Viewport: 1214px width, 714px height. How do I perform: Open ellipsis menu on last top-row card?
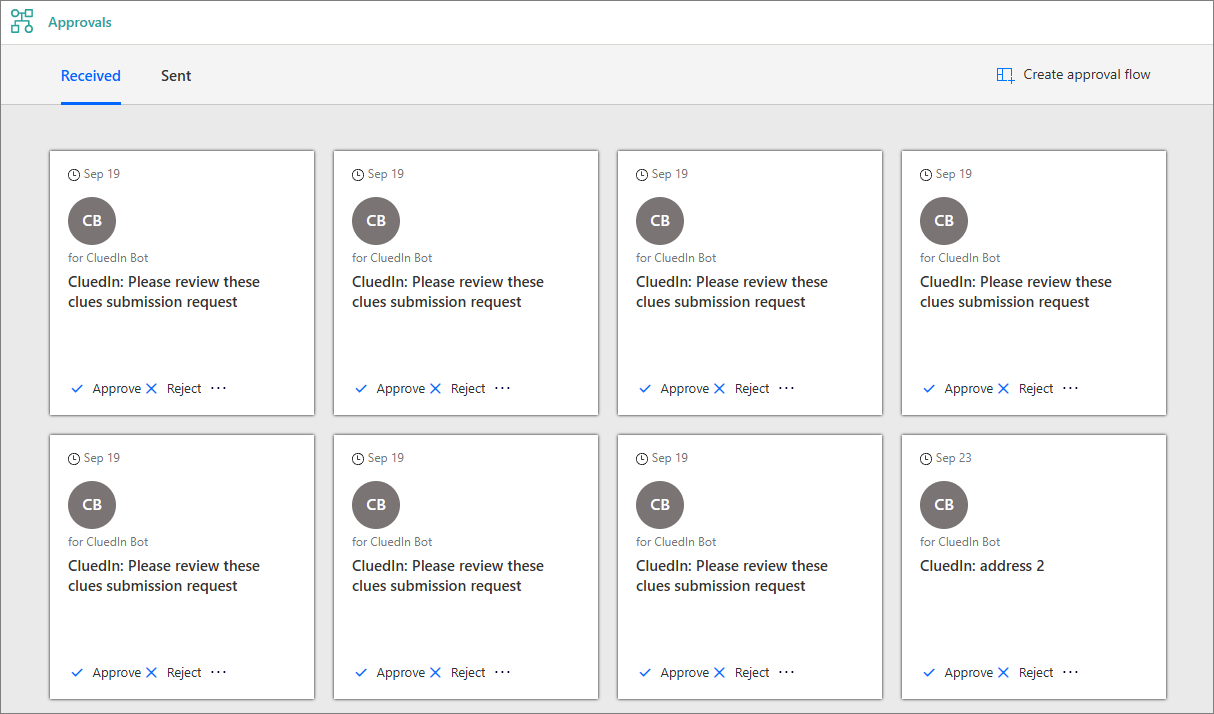[x=1071, y=388]
